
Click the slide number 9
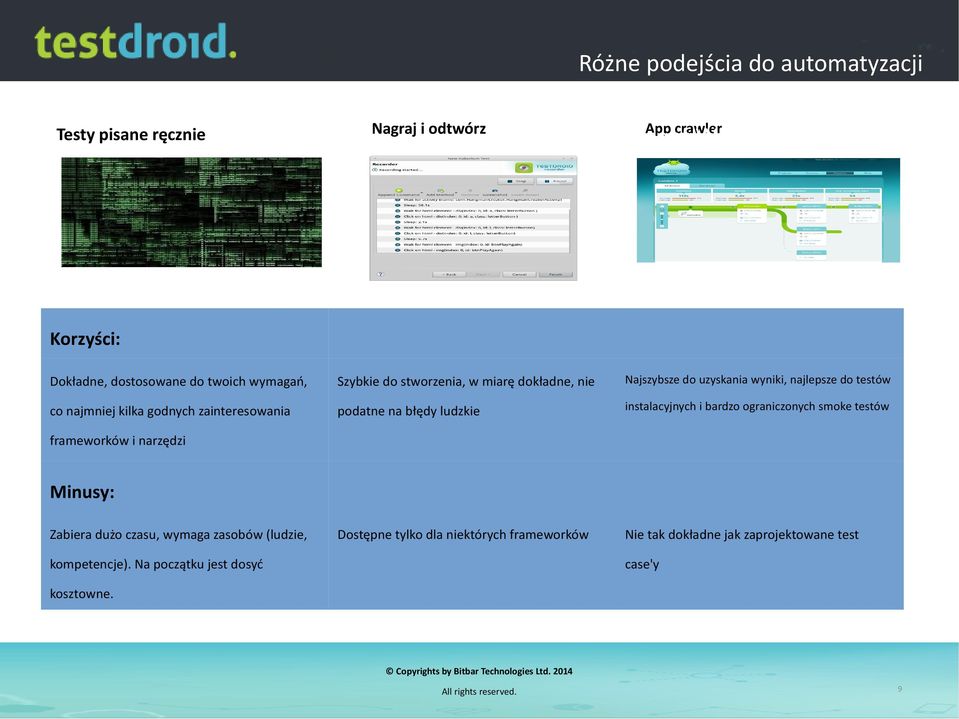(x=900, y=689)
